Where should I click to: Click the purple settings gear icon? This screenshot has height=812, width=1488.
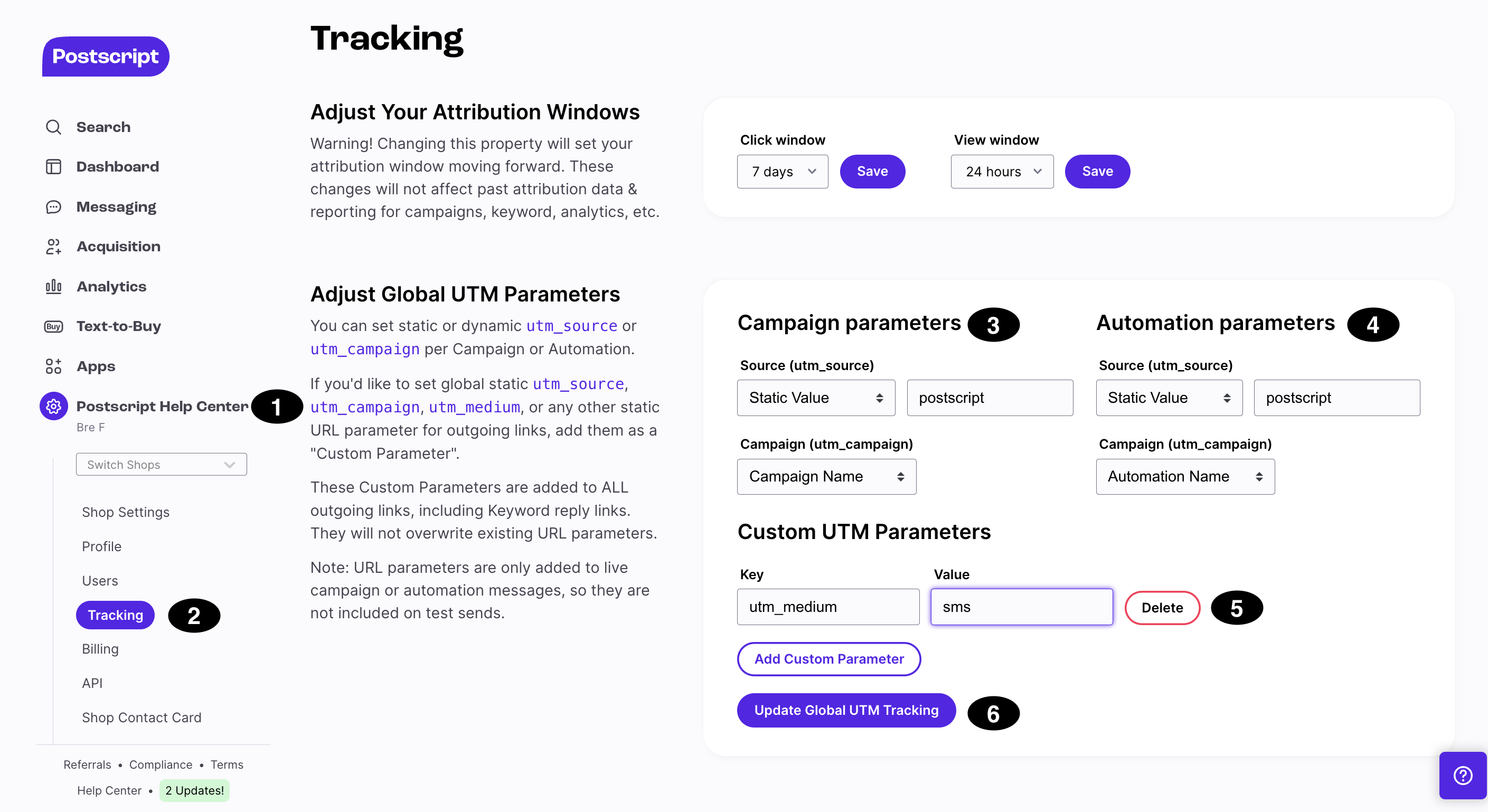point(53,406)
